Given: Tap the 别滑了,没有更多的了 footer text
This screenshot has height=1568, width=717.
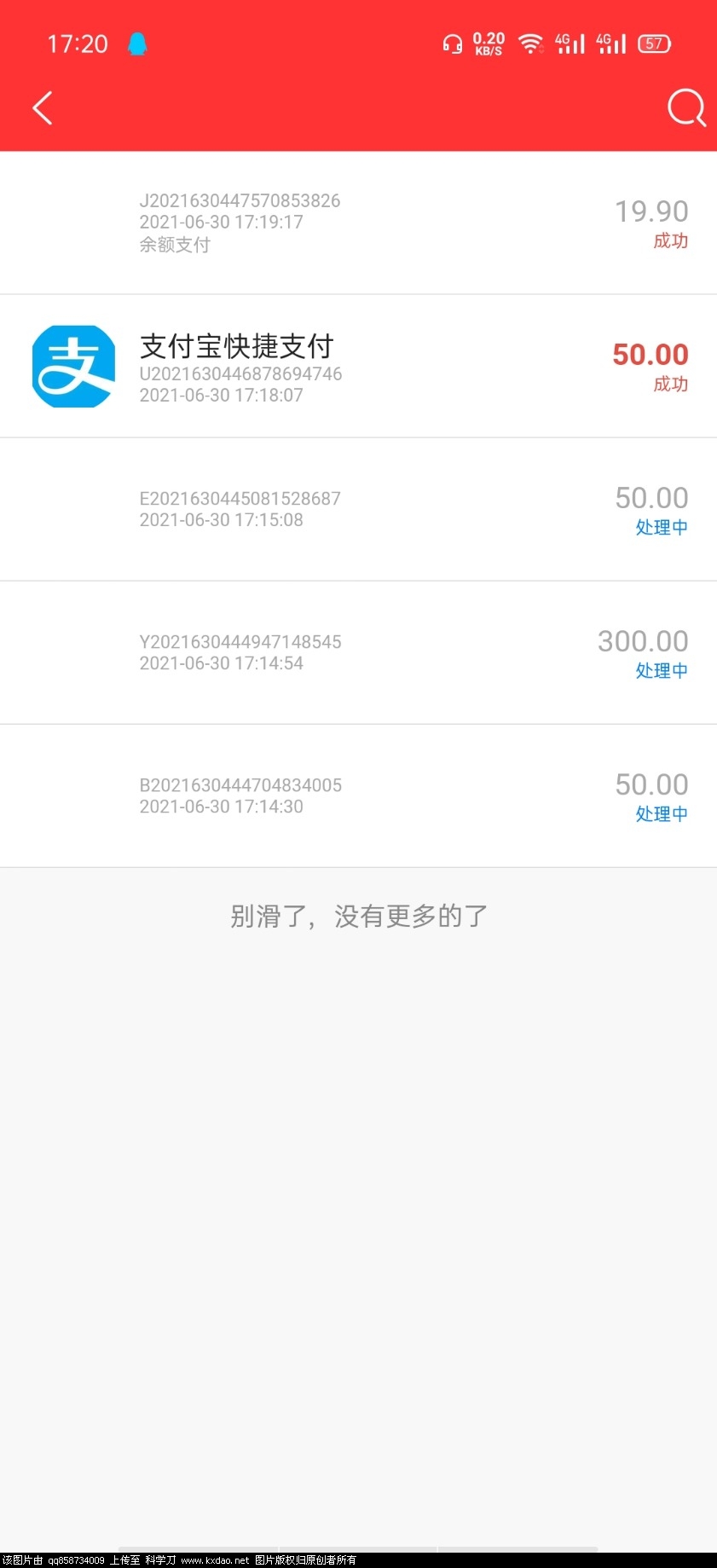Looking at the screenshot, I should tap(358, 917).
